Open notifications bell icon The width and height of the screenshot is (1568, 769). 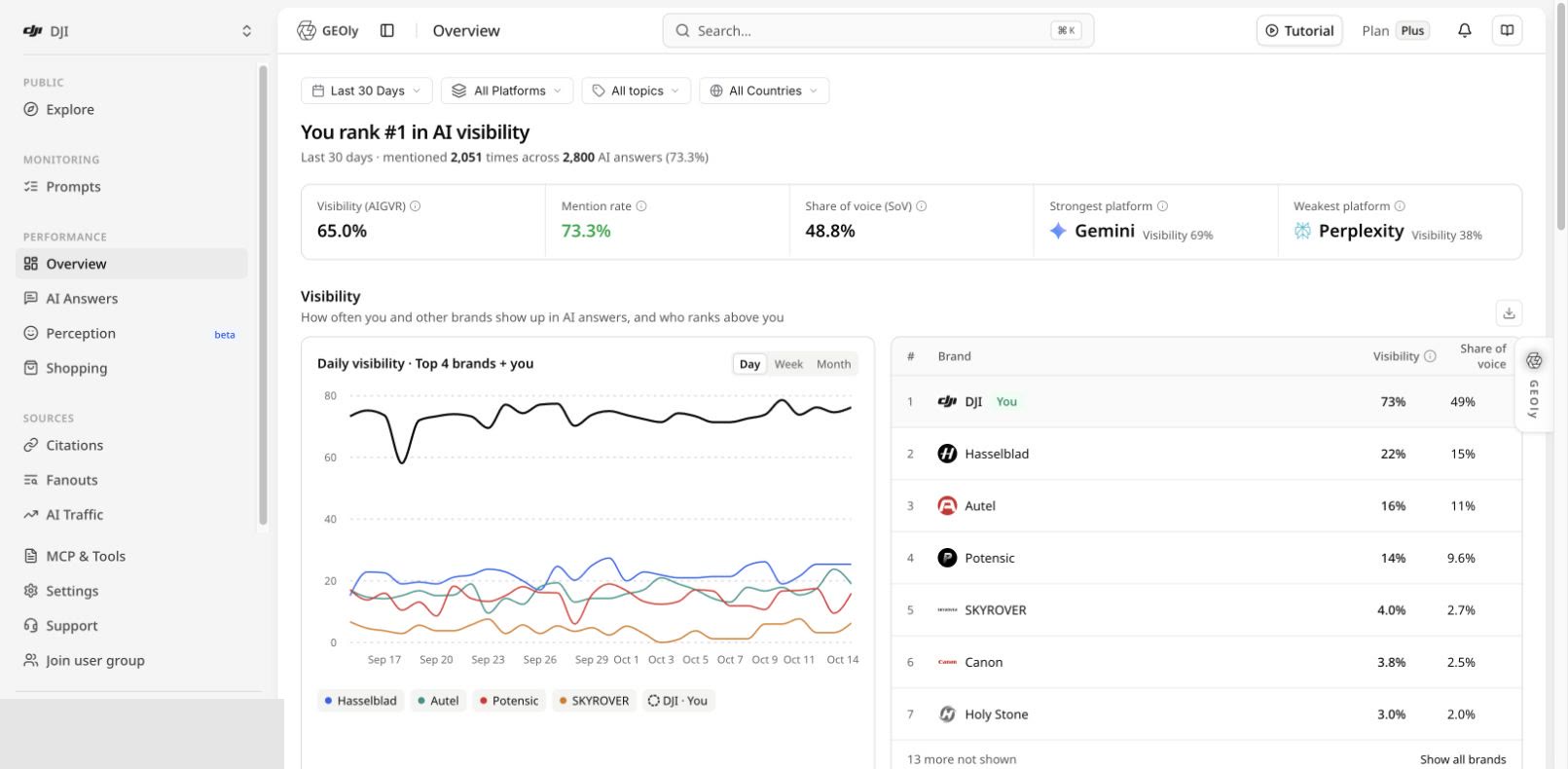click(1464, 30)
